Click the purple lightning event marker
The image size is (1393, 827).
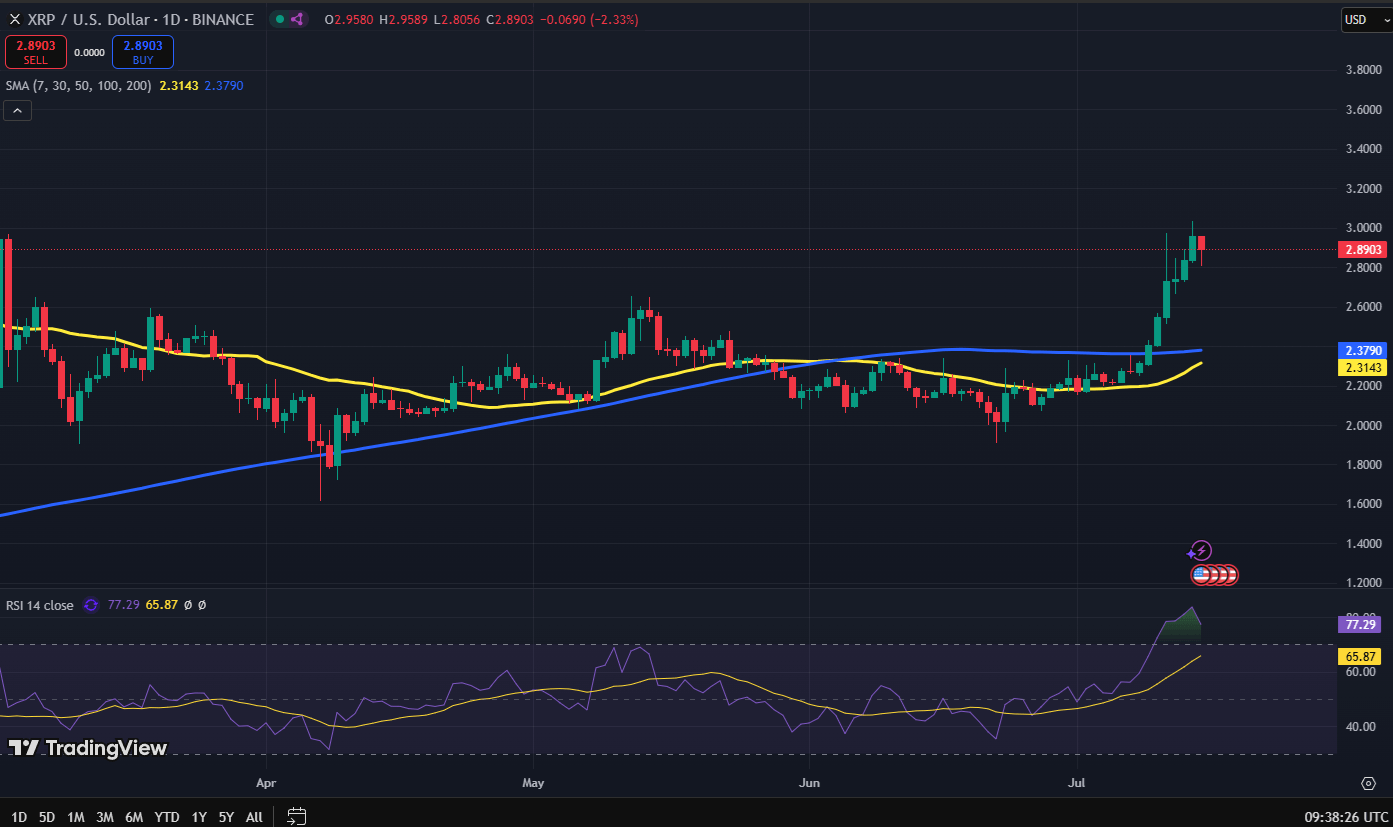point(1200,551)
